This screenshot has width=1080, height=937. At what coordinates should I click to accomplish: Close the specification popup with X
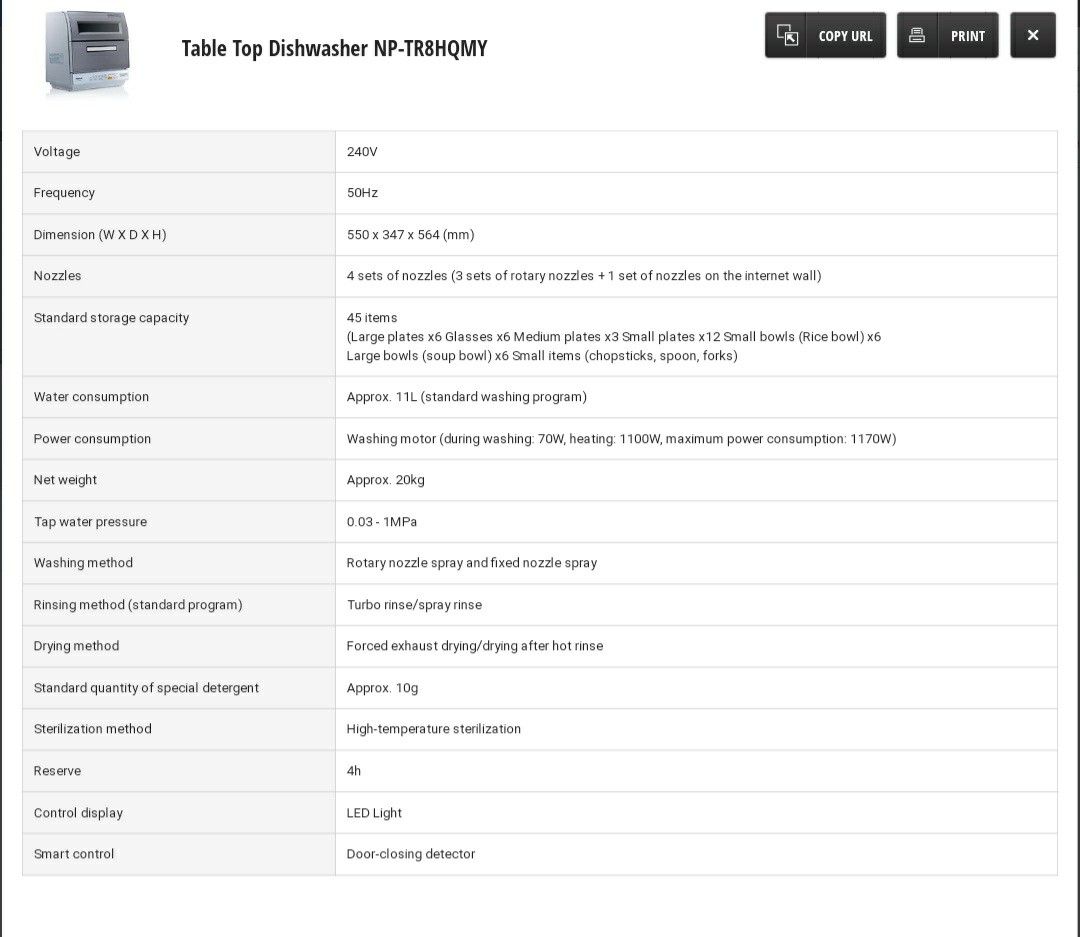click(1033, 36)
